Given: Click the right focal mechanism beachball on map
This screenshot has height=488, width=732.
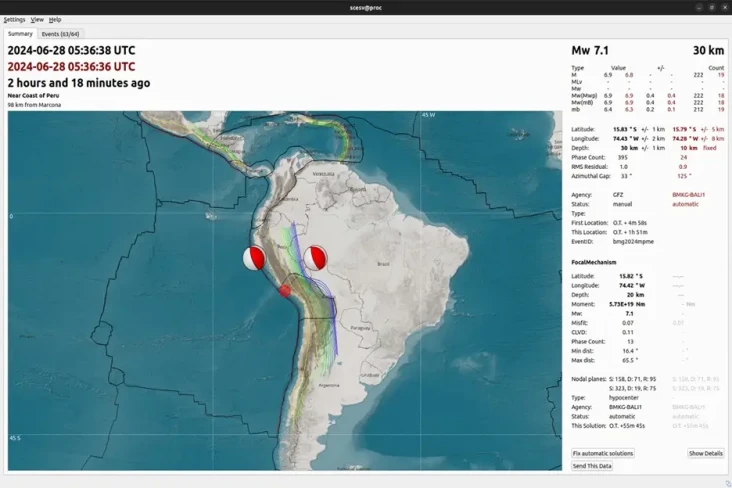Looking at the screenshot, I should pos(316,258).
